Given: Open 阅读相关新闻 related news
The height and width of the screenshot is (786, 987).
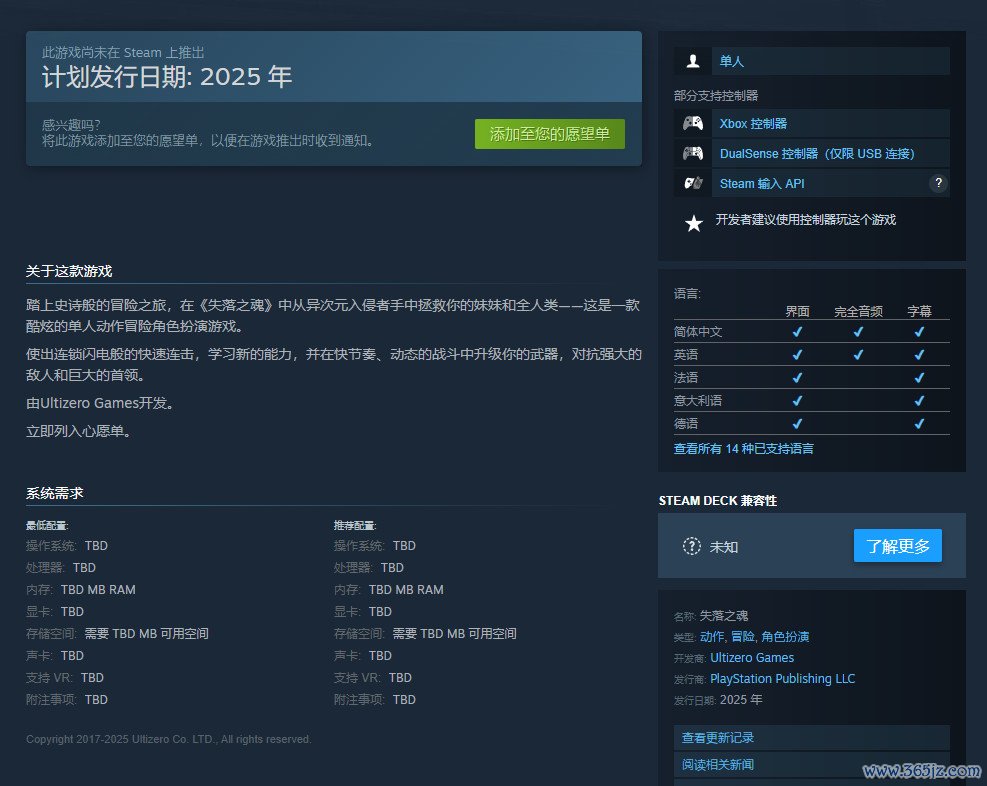Looking at the screenshot, I should point(811,765).
